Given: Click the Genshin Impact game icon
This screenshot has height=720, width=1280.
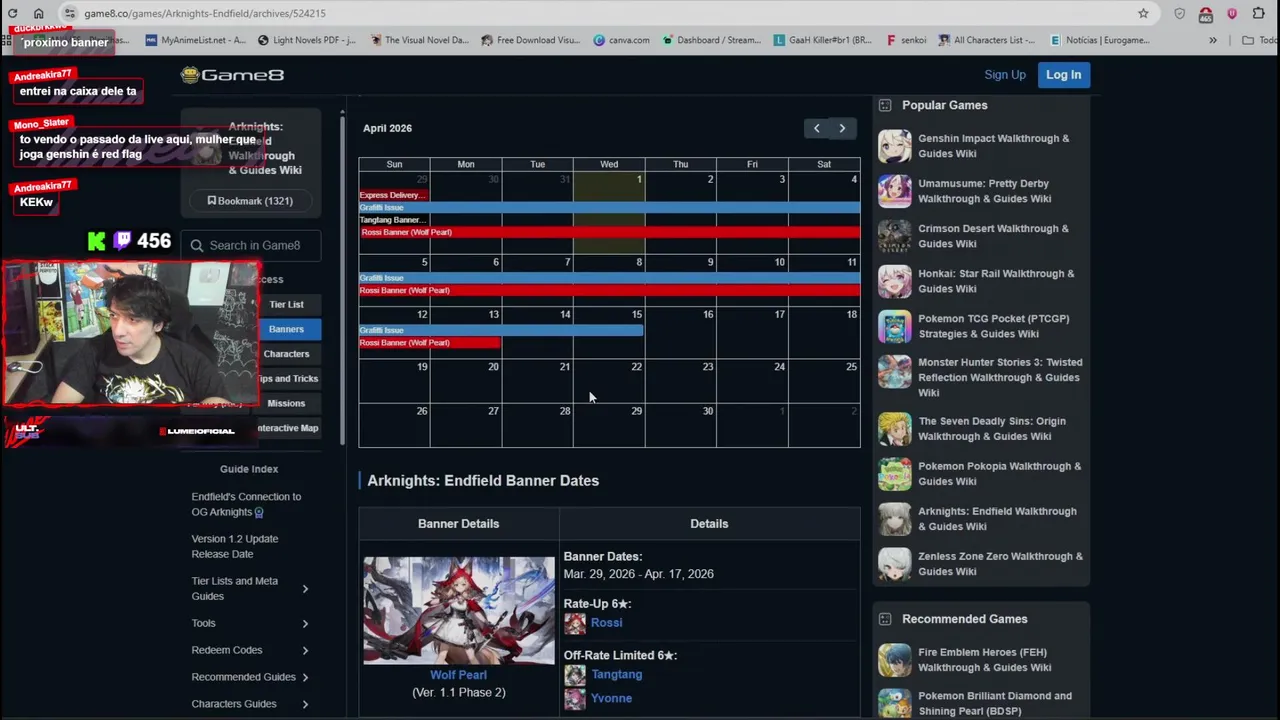Looking at the screenshot, I should tap(895, 146).
